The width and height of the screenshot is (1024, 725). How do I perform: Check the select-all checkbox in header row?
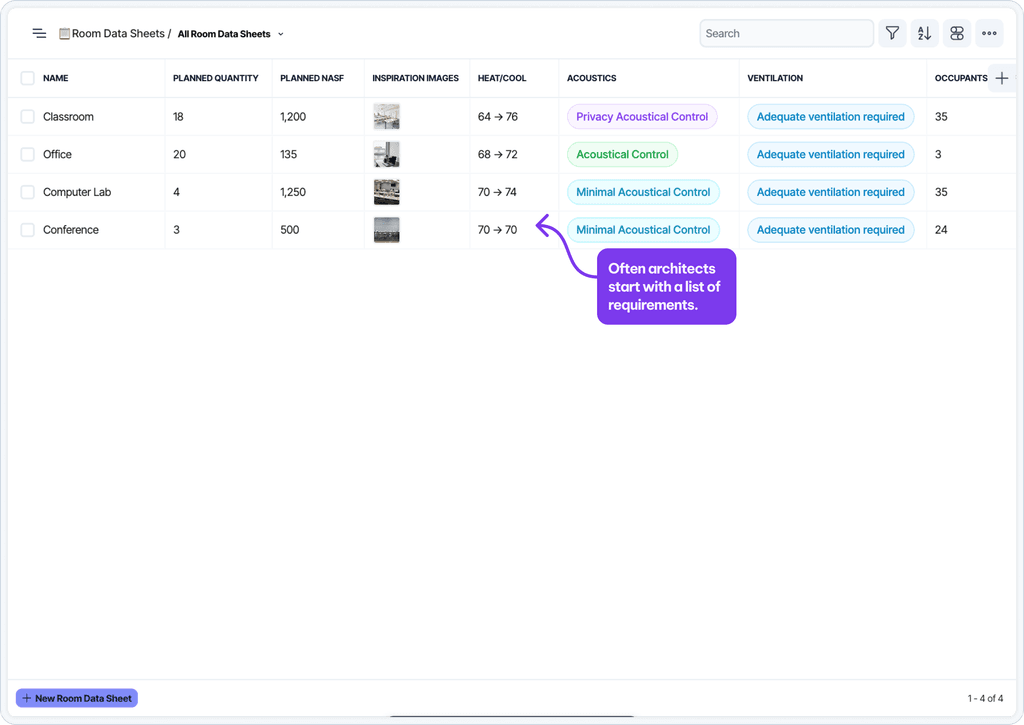(x=27, y=77)
